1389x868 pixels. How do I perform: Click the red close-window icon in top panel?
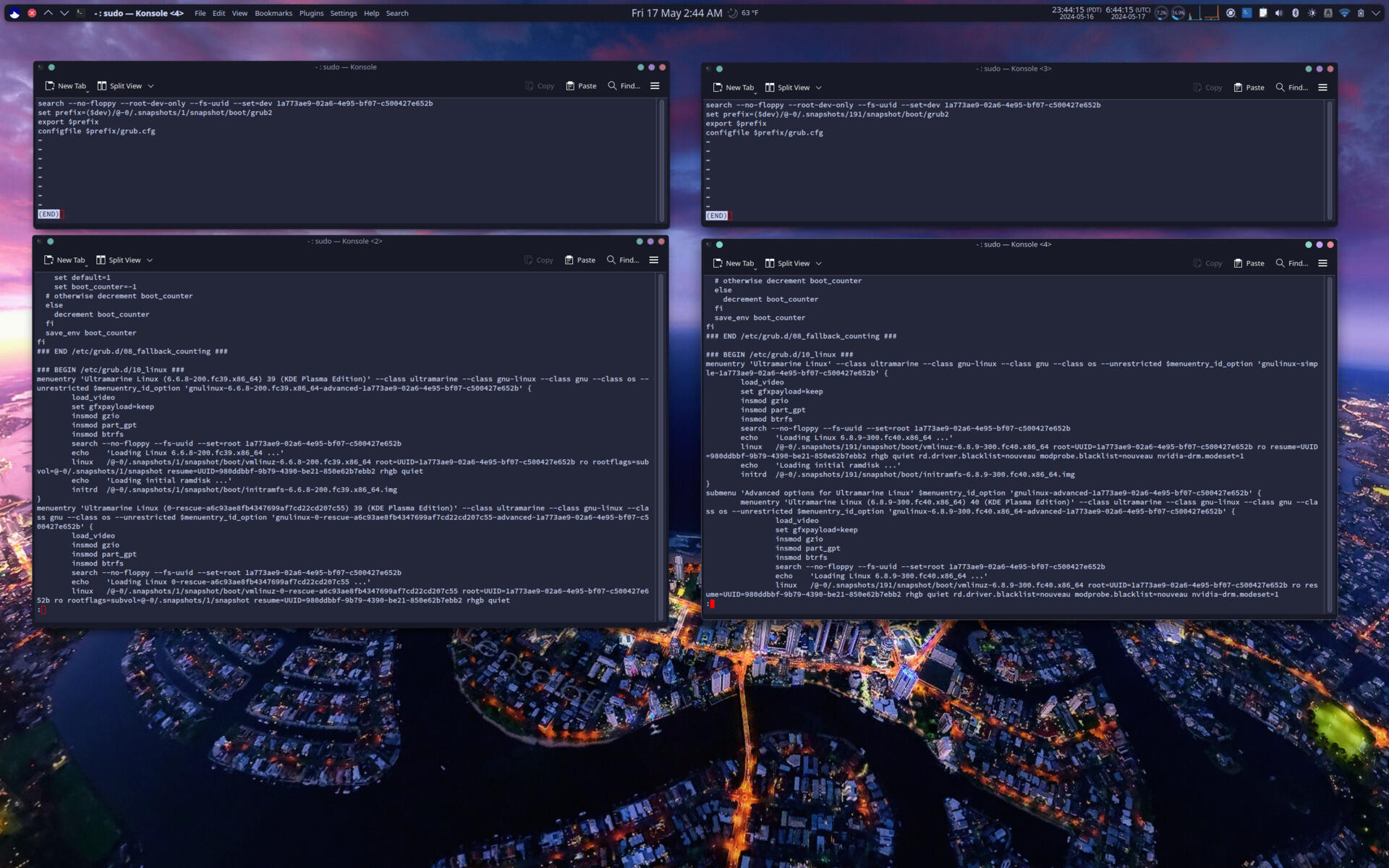click(32, 13)
